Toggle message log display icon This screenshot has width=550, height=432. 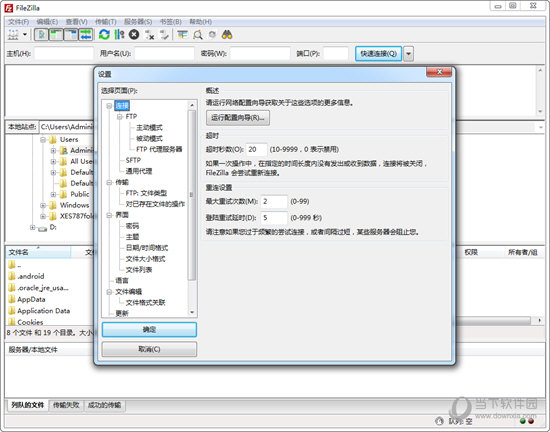tap(41, 35)
